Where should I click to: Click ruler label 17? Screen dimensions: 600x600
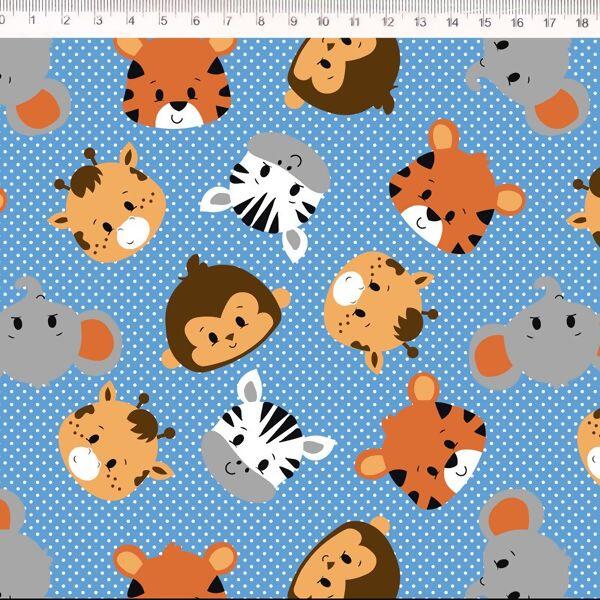coord(550,23)
